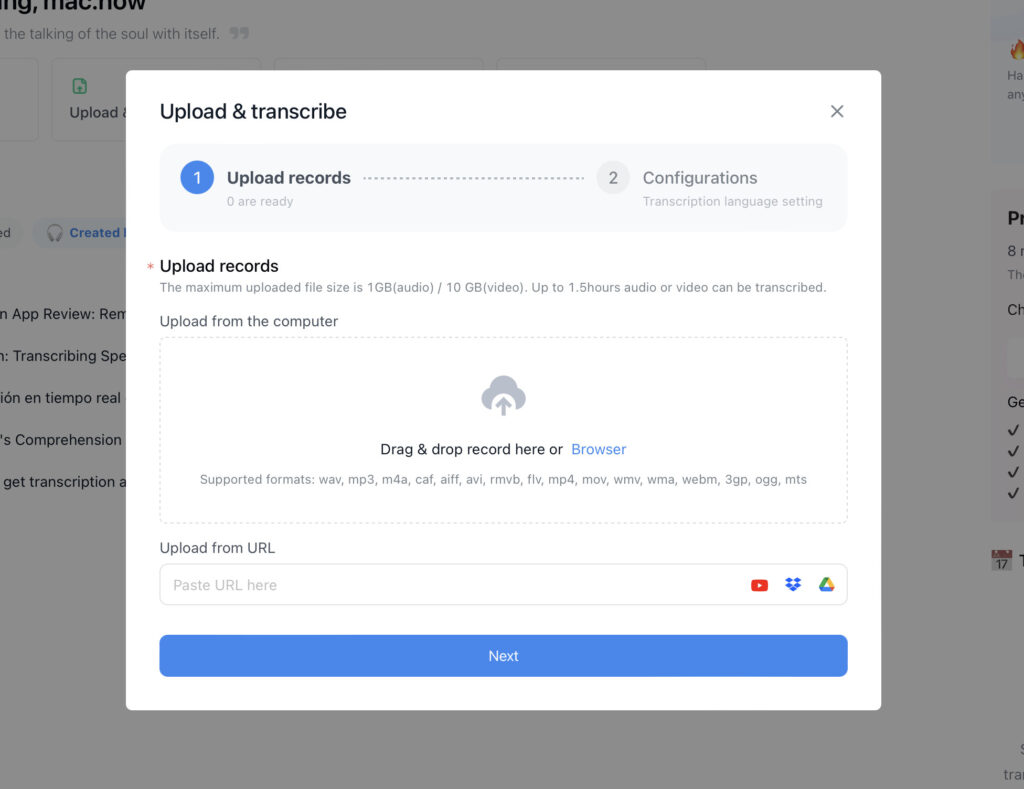The image size is (1024, 789).
Task: Close the Upload & transcribe dialog
Action: click(x=837, y=112)
